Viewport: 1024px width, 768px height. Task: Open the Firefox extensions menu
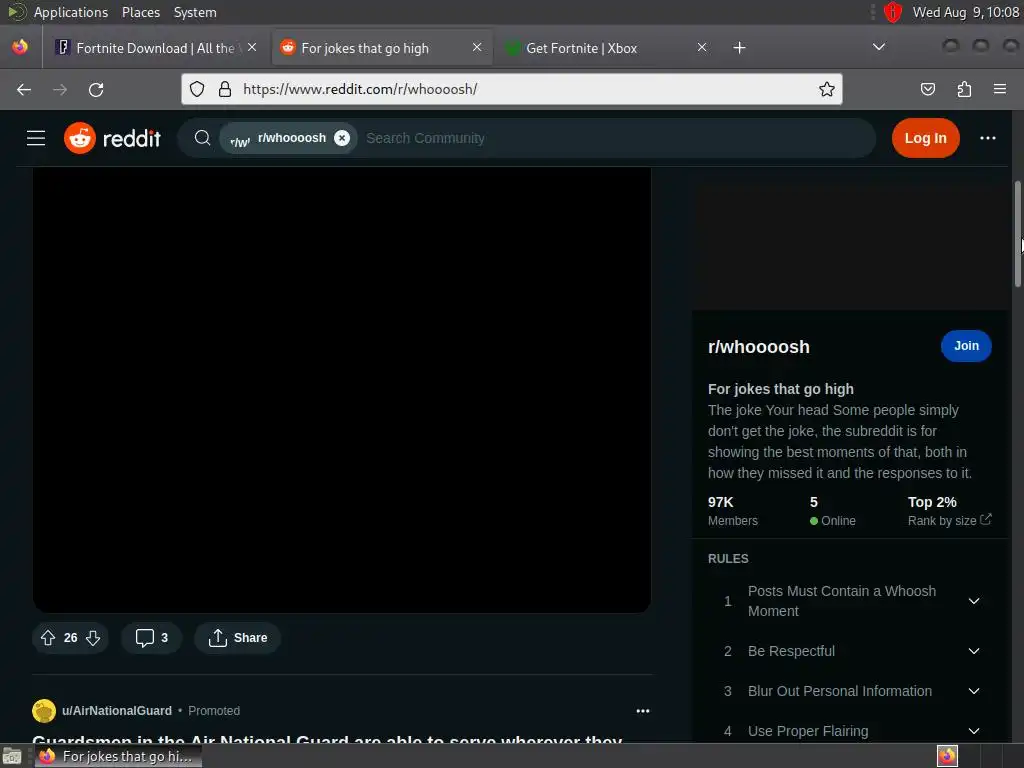coord(964,89)
